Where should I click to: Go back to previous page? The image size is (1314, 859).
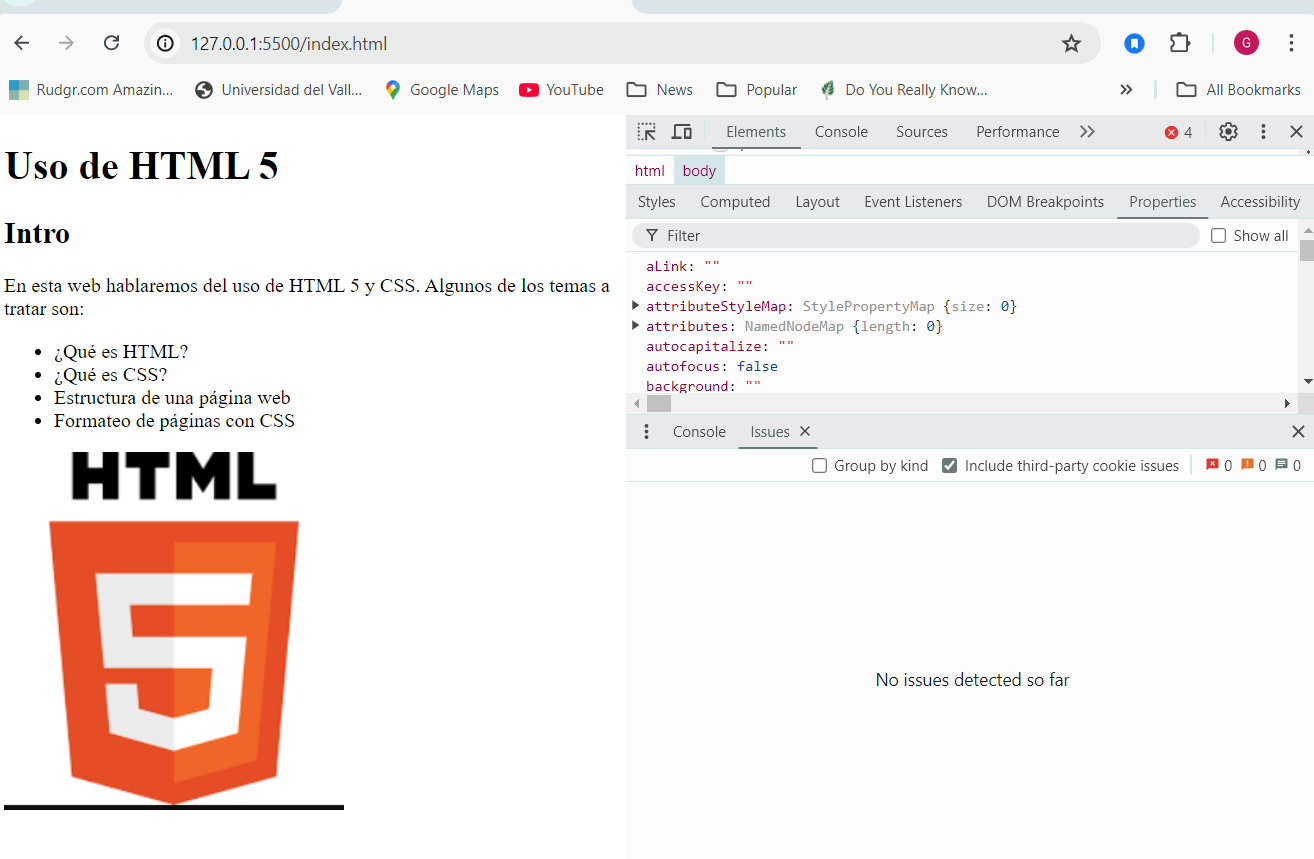point(21,43)
